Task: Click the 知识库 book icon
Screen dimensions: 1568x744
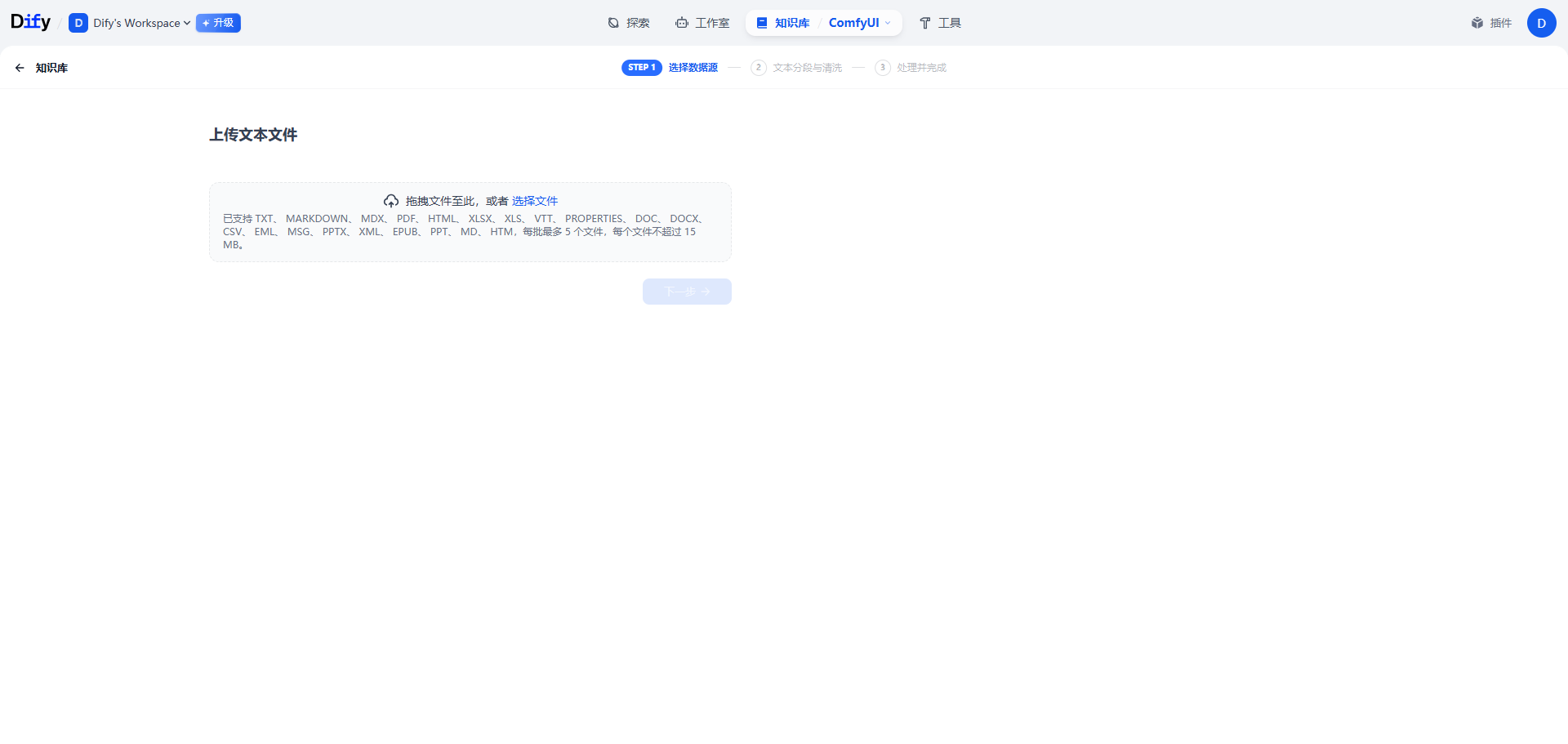Action: 762,23
